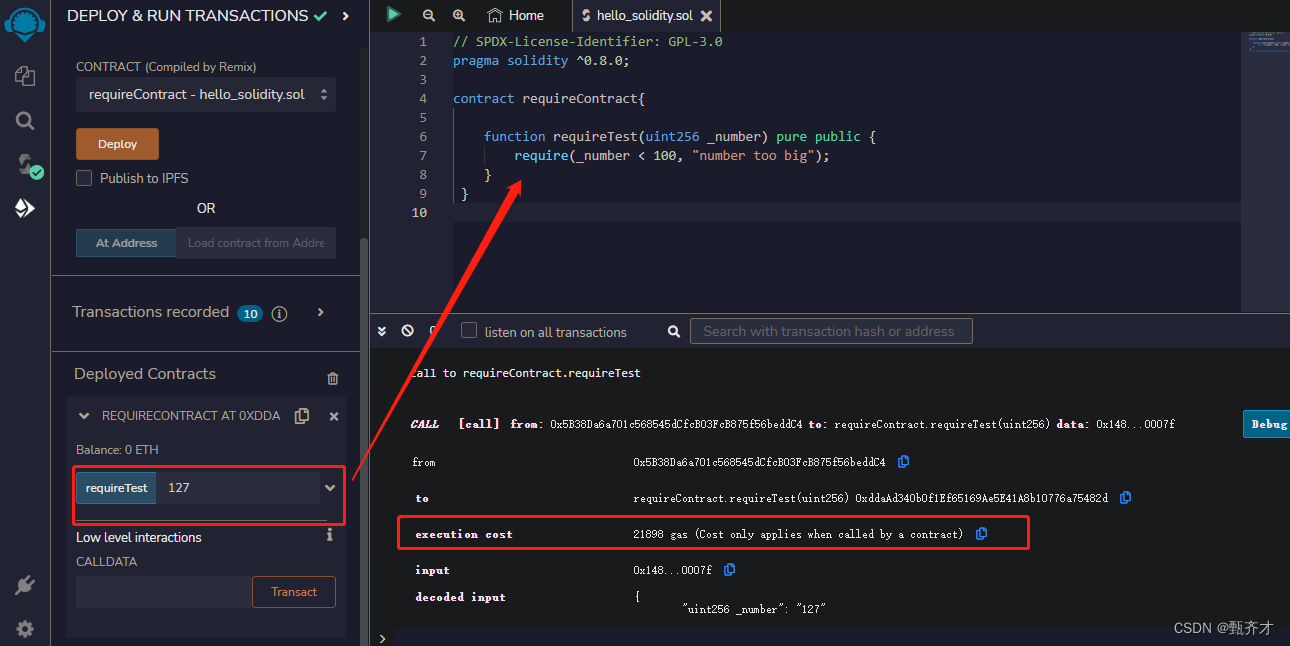This screenshot has width=1290, height=646.
Task: Copy the 'to' address value in terminal
Action: tap(1125, 497)
